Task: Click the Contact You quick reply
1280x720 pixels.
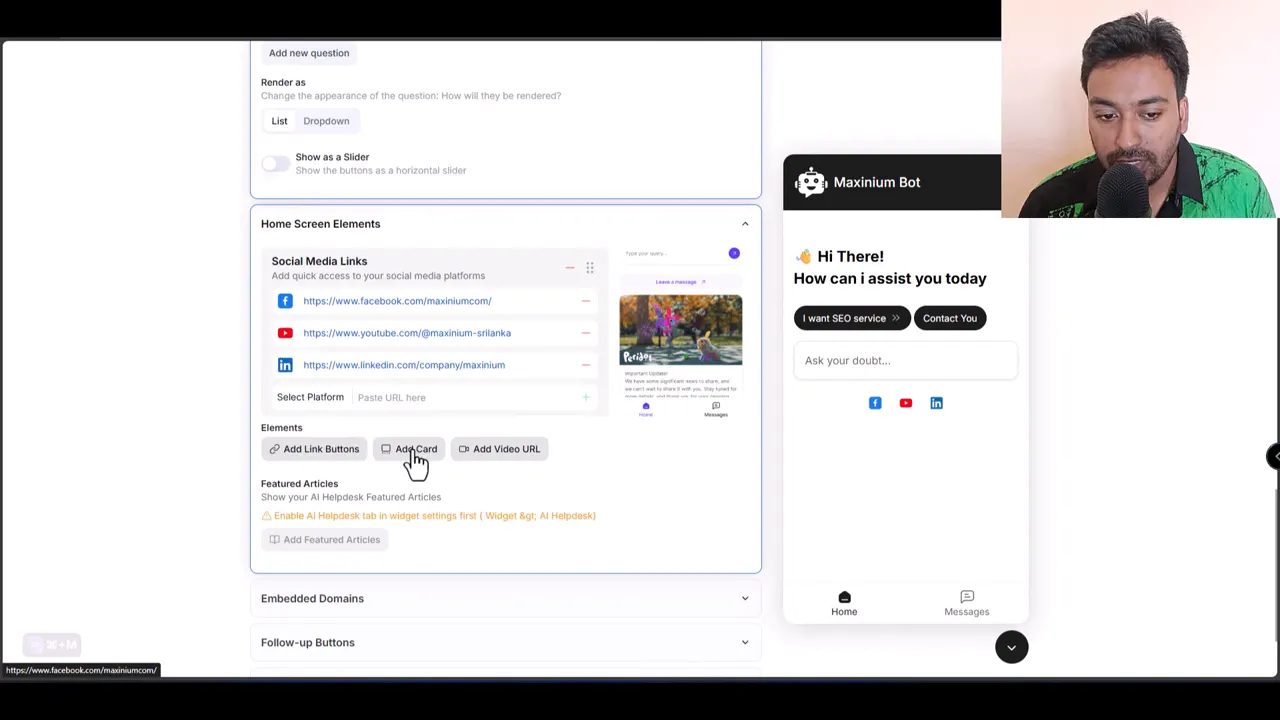Action: click(949, 318)
